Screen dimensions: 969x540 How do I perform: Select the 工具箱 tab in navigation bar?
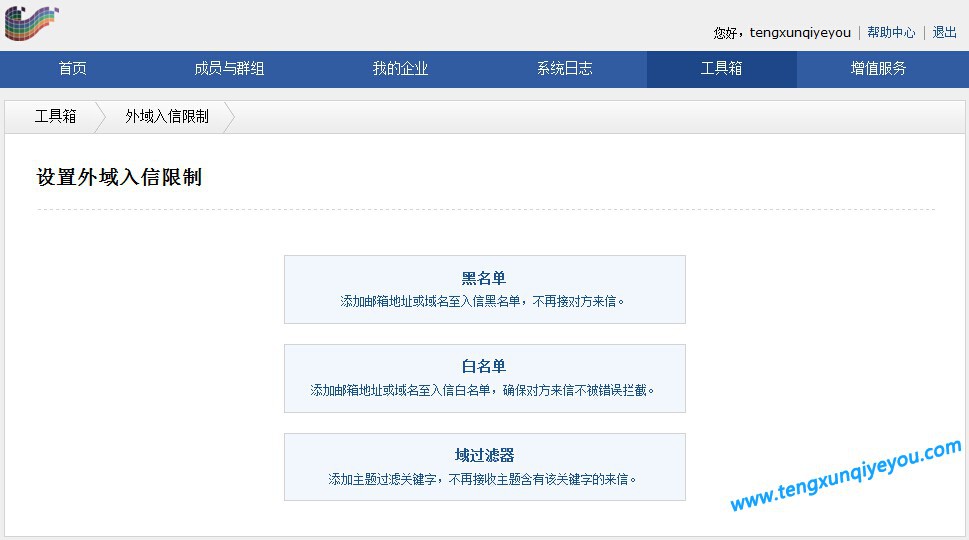pos(721,69)
